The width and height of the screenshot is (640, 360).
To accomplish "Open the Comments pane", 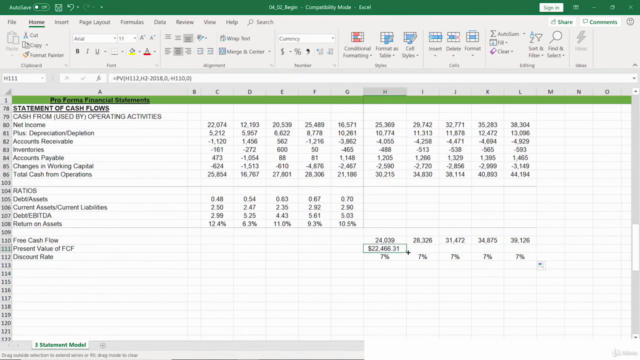I will [x=600, y=22].
